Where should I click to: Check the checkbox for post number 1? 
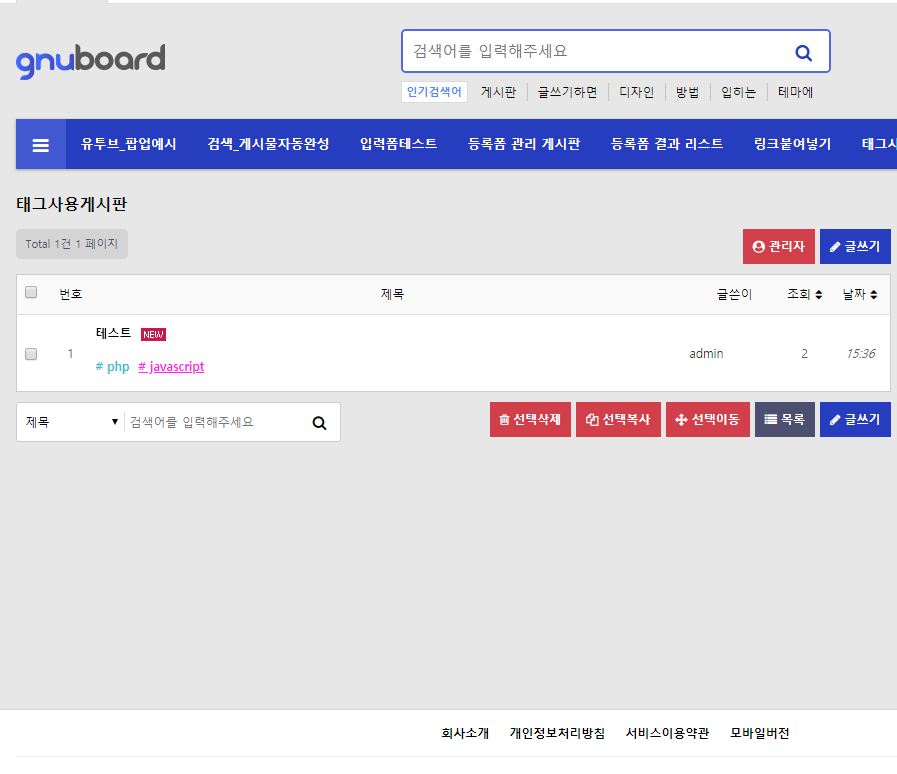31,354
